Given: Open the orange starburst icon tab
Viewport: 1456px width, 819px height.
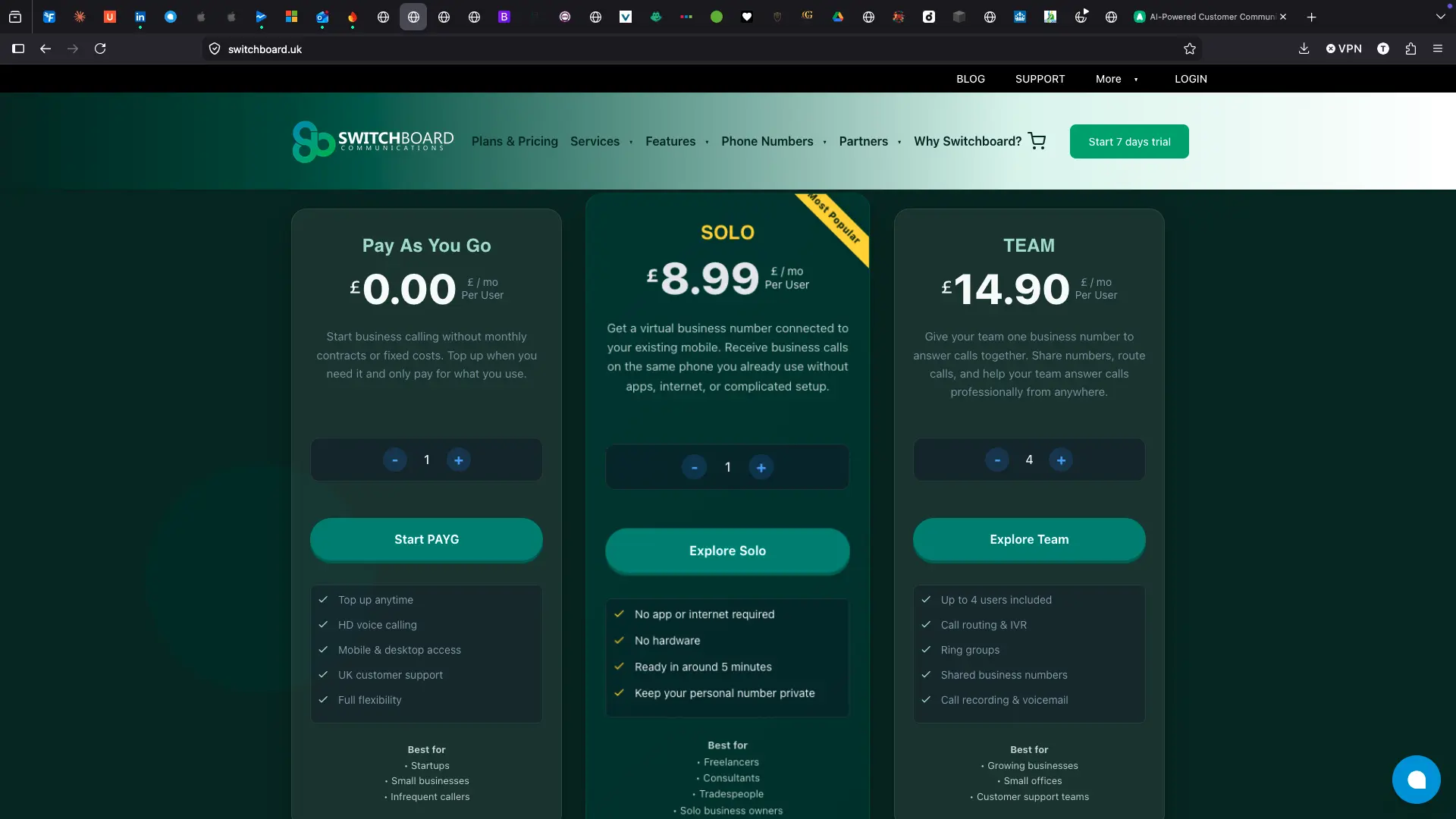Looking at the screenshot, I should (x=80, y=17).
